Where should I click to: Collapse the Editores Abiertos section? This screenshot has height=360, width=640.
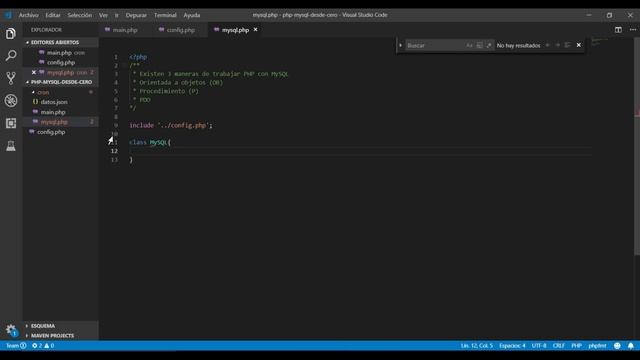point(60,42)
